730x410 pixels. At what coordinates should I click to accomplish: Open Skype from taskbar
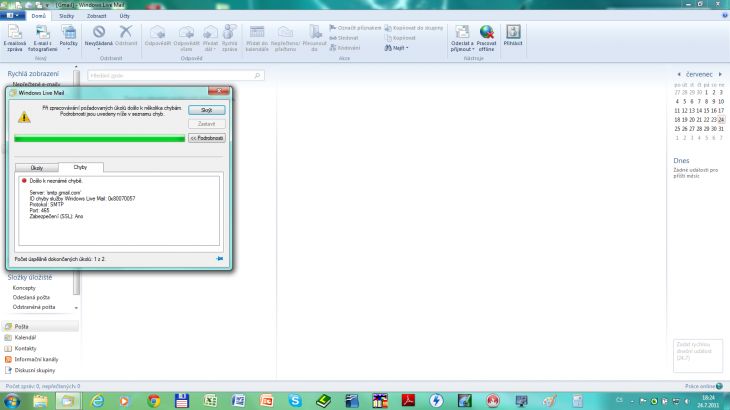coord(295,401)
